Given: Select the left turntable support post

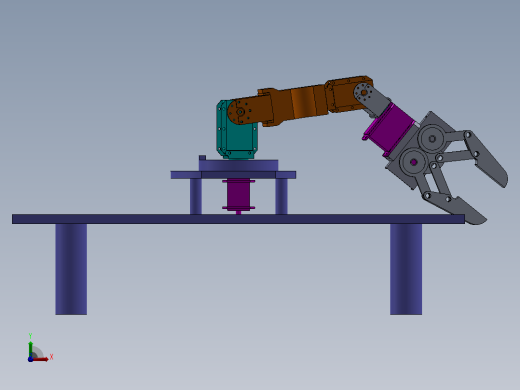Looking at the screenshot, I should tap(196, 196).
